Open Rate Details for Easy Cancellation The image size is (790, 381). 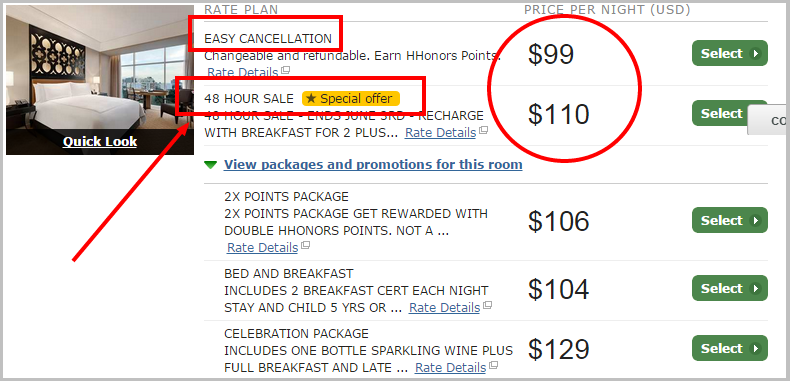[x=242, y=72]
